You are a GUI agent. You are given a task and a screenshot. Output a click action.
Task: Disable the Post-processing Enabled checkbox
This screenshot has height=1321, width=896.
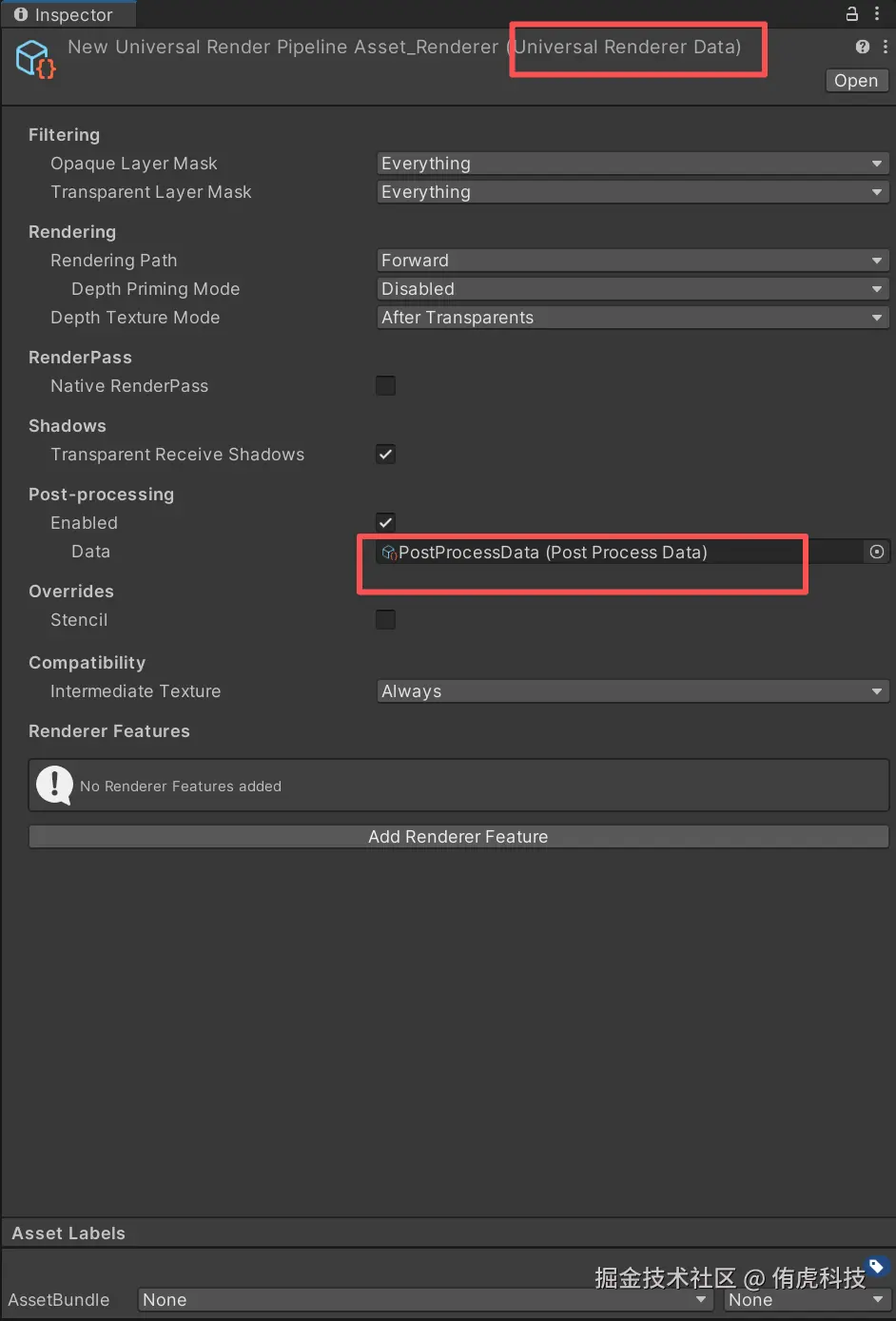[385, 522]
